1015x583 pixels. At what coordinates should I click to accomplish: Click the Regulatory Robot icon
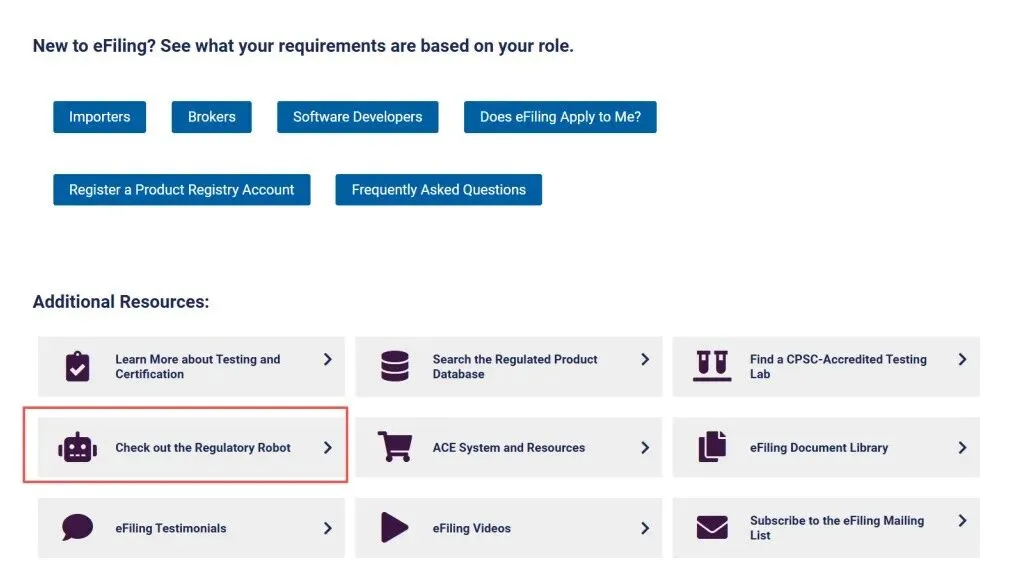(x=78, y=447)
